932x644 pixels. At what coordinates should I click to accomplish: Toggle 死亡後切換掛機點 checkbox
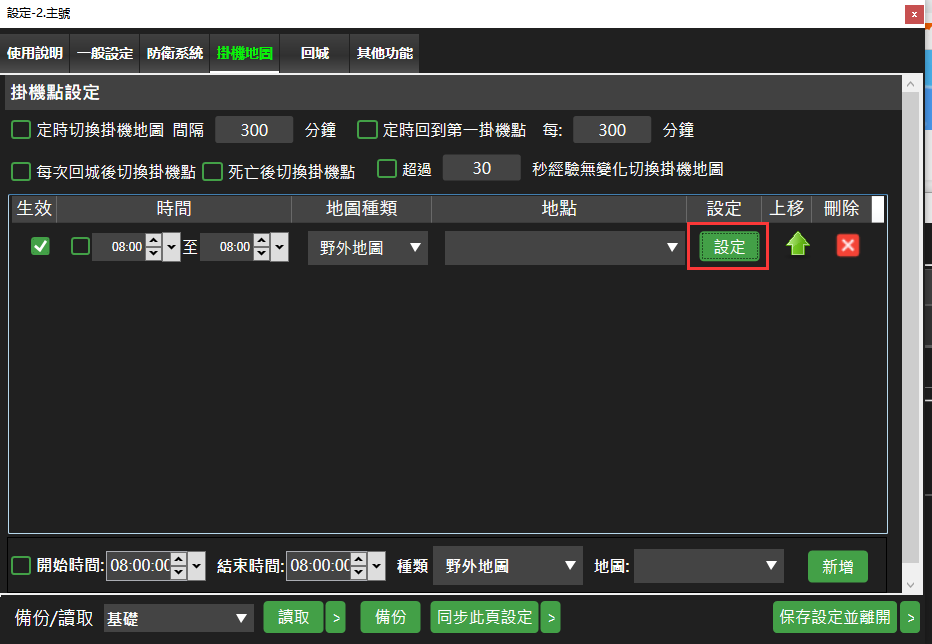tap(212, 171)
